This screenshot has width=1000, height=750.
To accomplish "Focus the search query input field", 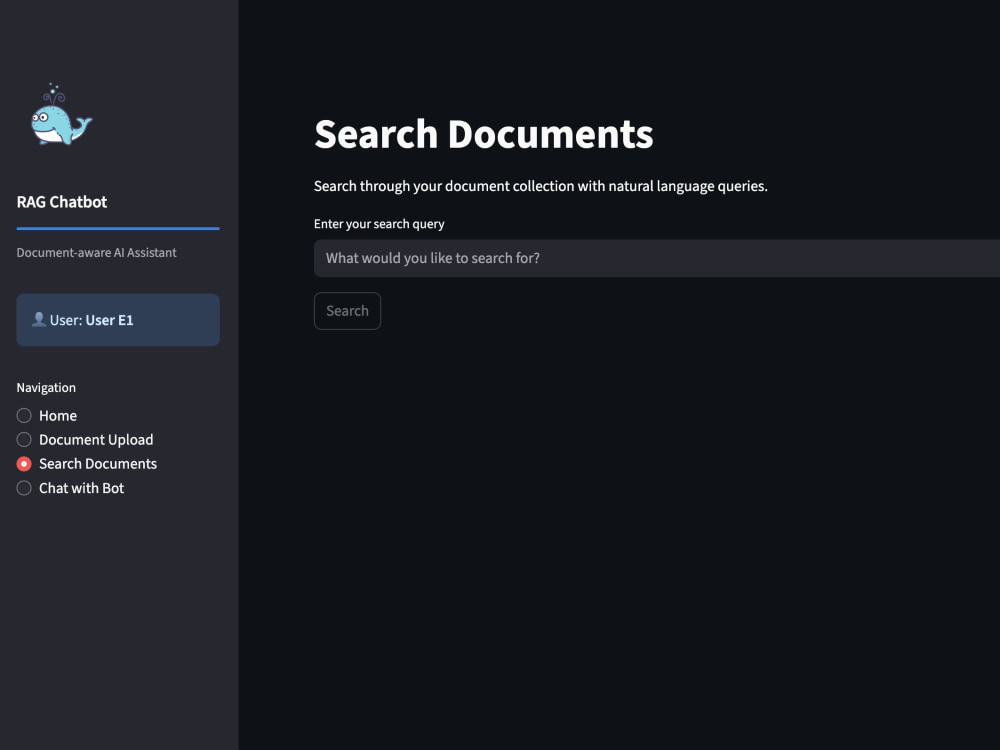I will [657, 258].
